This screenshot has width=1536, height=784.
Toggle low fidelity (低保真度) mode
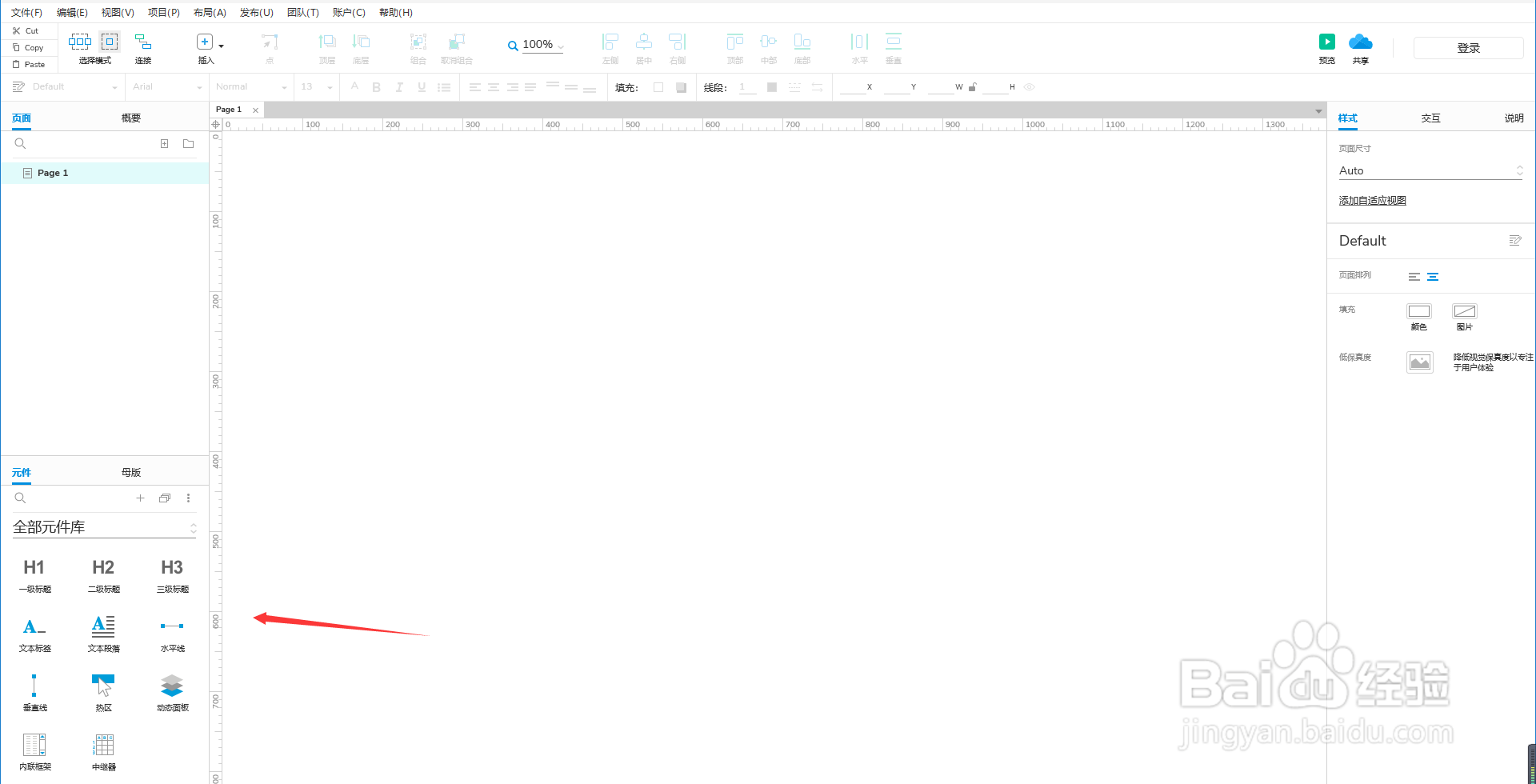(x=1420, y=362)
